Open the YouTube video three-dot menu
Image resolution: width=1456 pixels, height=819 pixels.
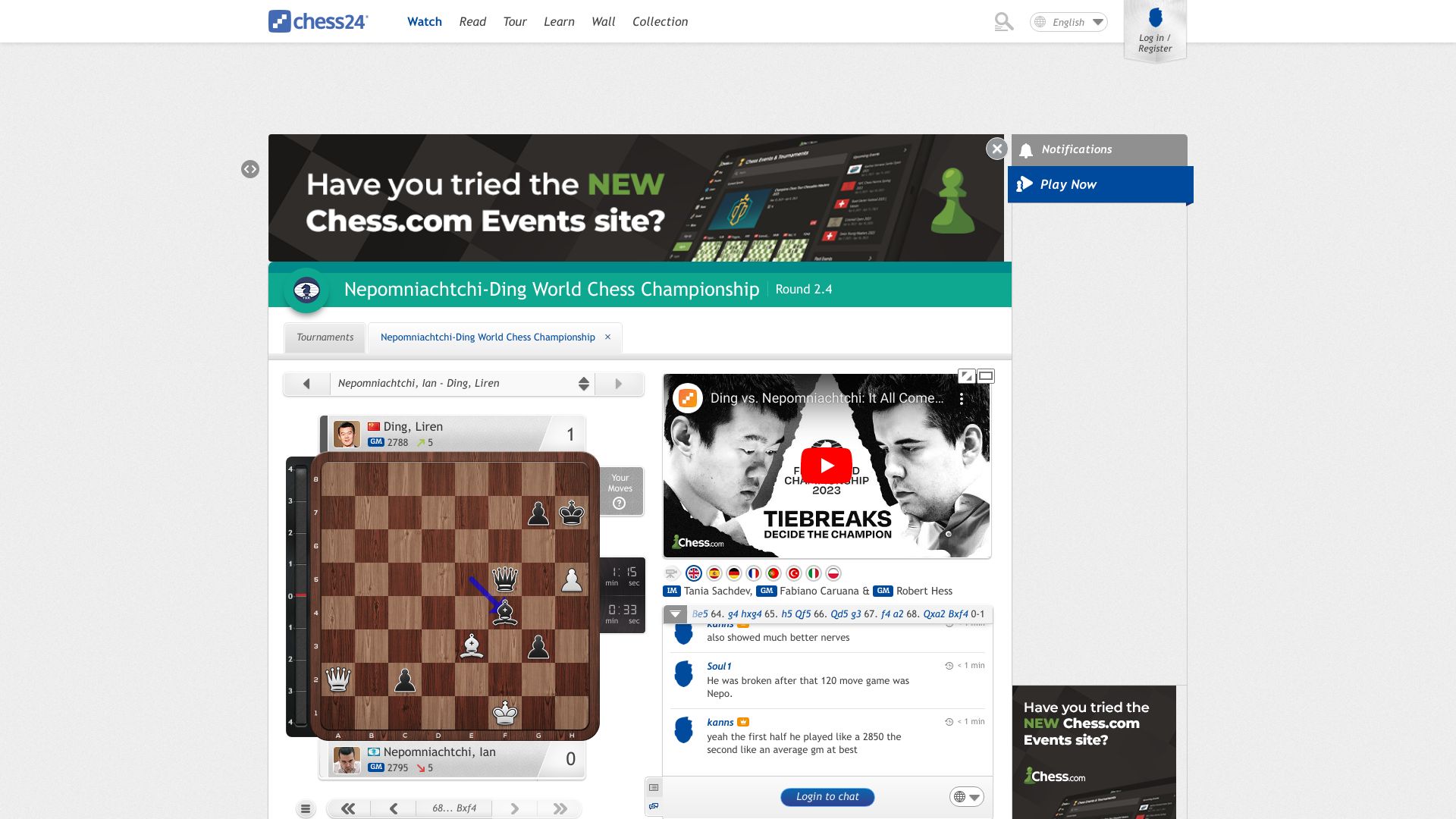click(961, 398)
